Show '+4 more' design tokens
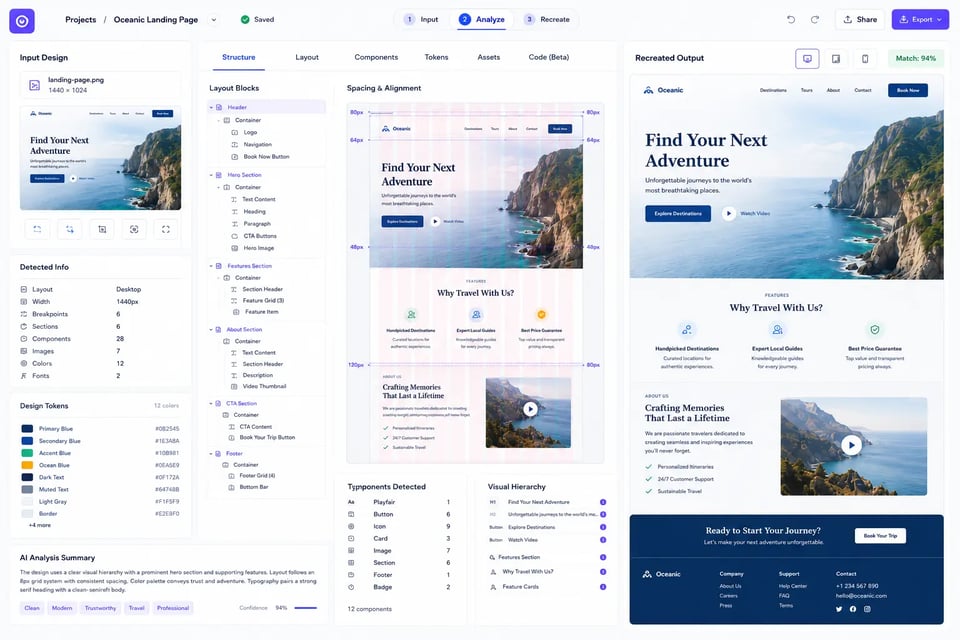Image resolution: width=960 pixels, height=640 pixels. [x=40, y=525]
